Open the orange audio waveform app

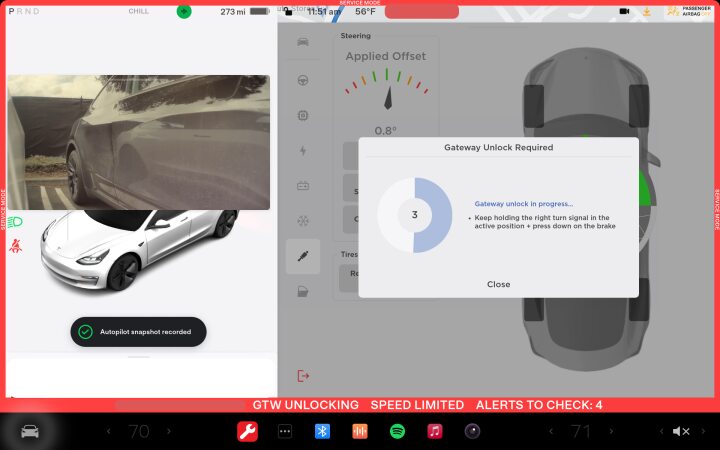(x=359, y=431)
